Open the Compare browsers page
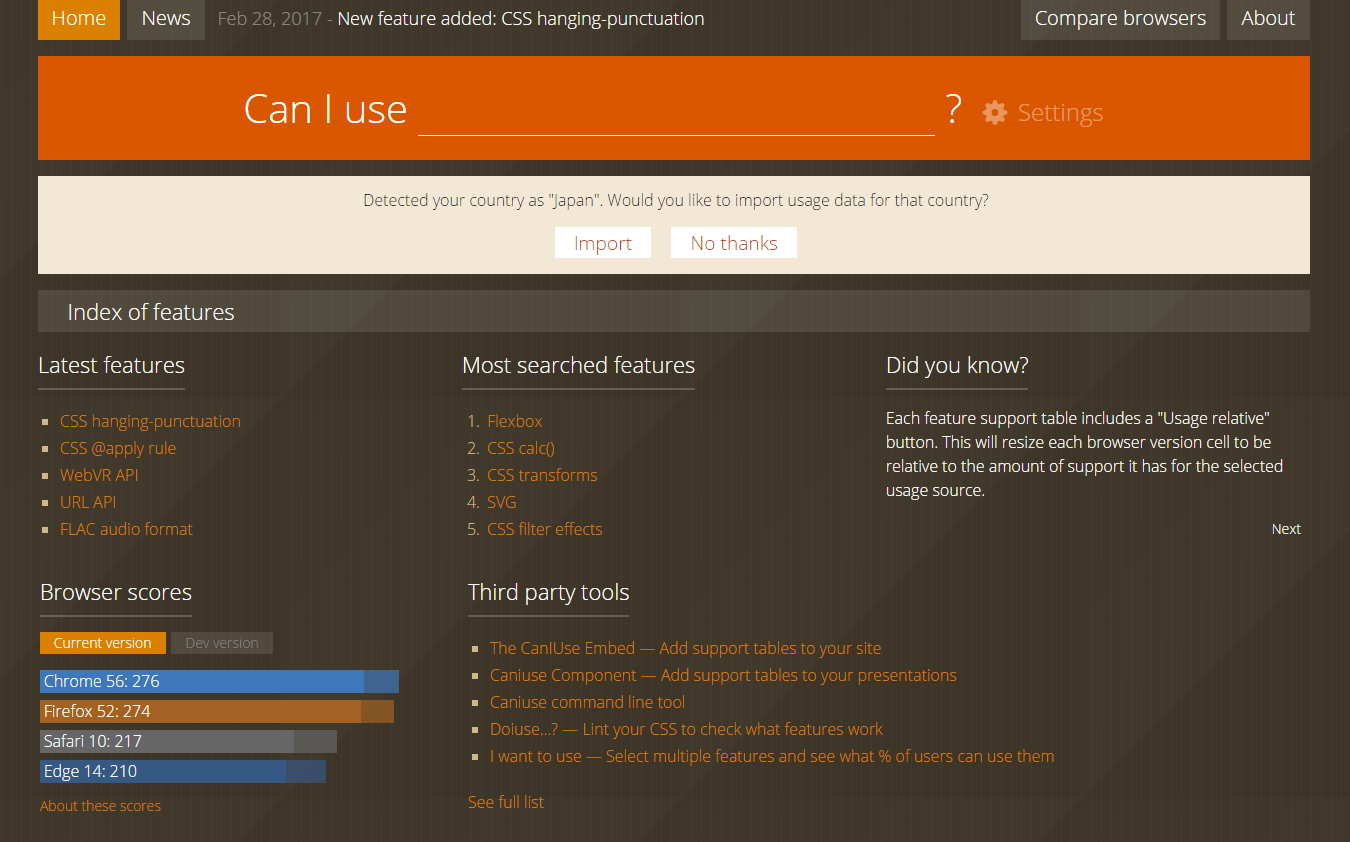Screen dimensions: 1350x842 point(1120,19)
